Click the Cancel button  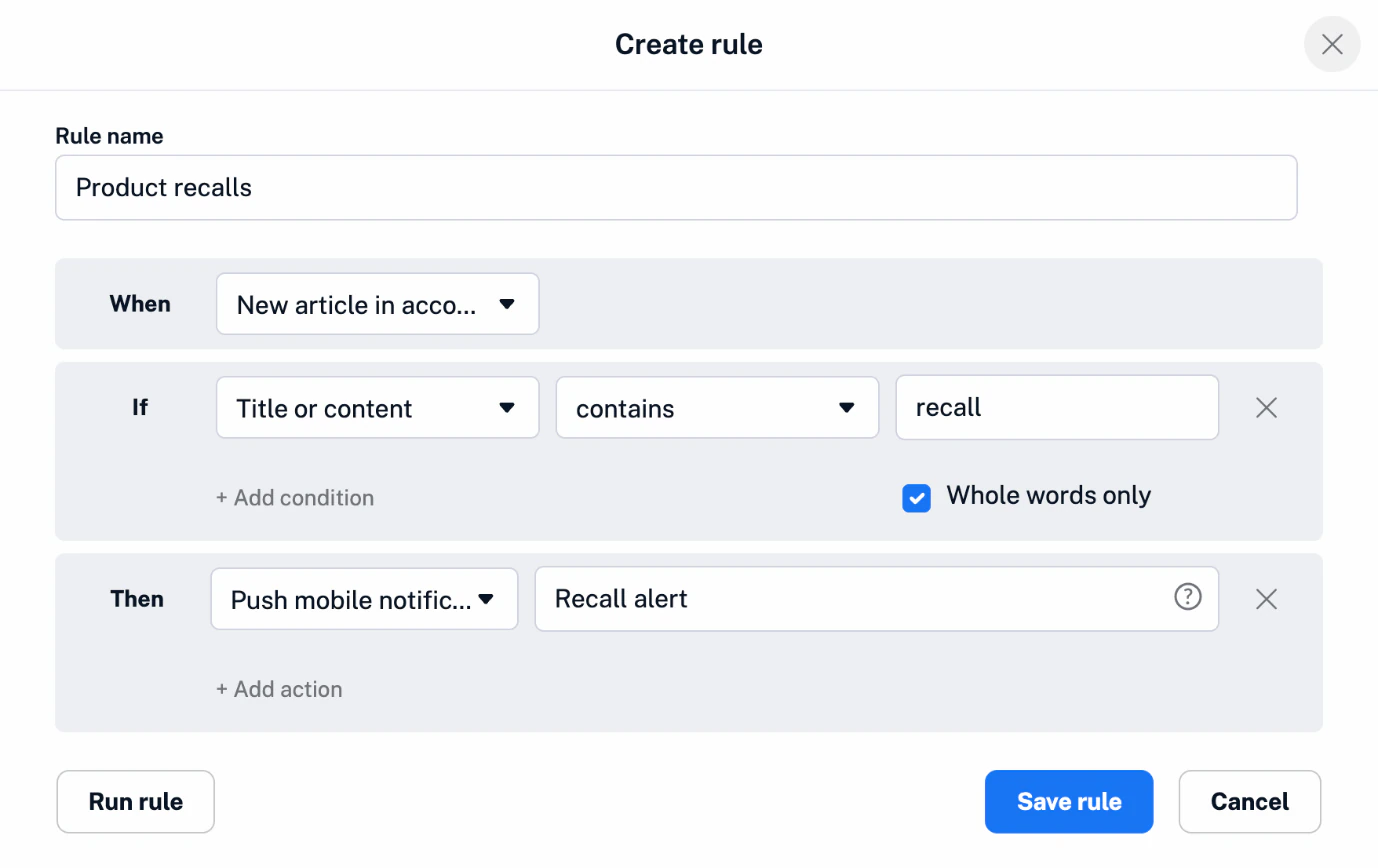1250,802
